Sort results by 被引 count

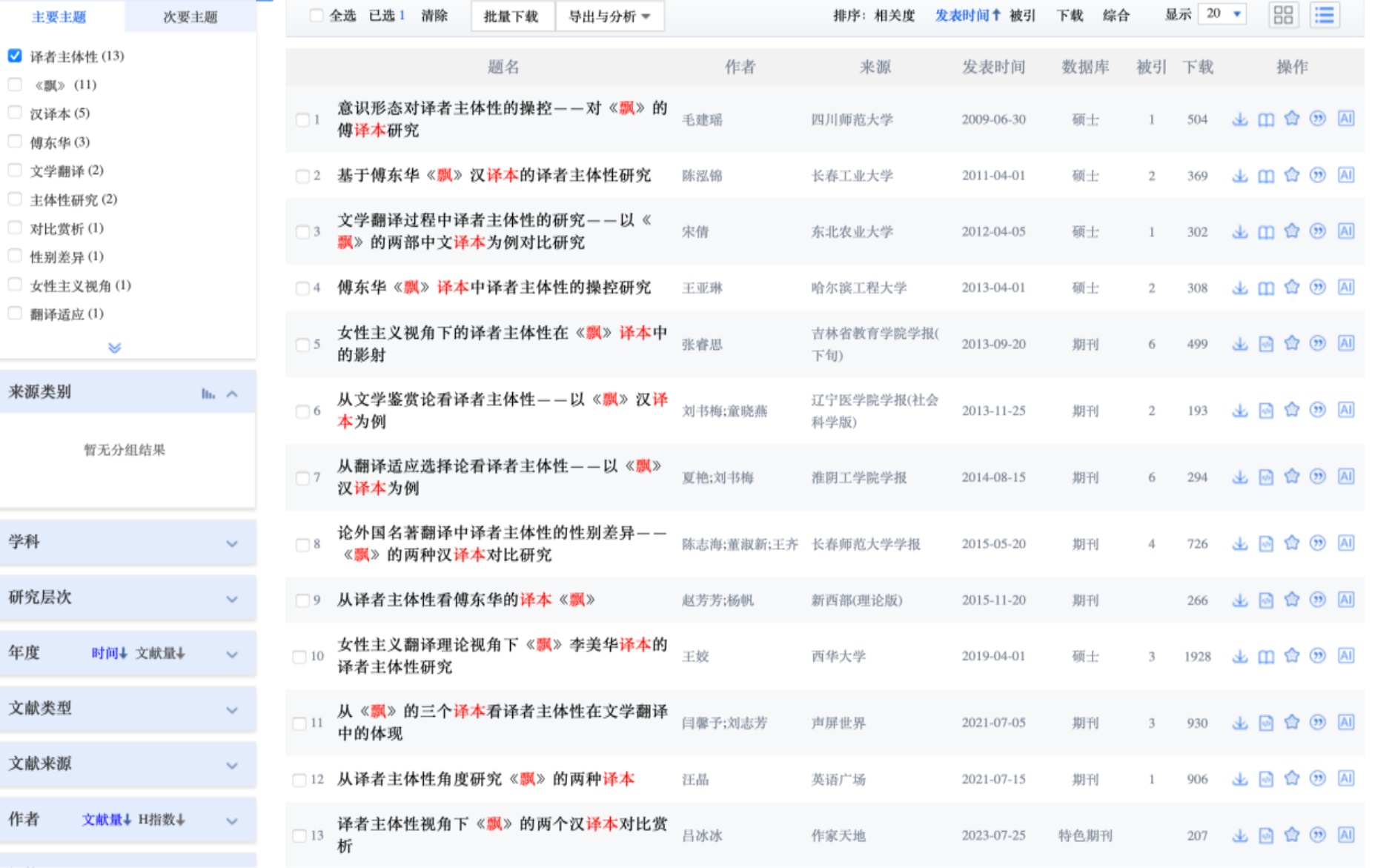click(1022, 16)
